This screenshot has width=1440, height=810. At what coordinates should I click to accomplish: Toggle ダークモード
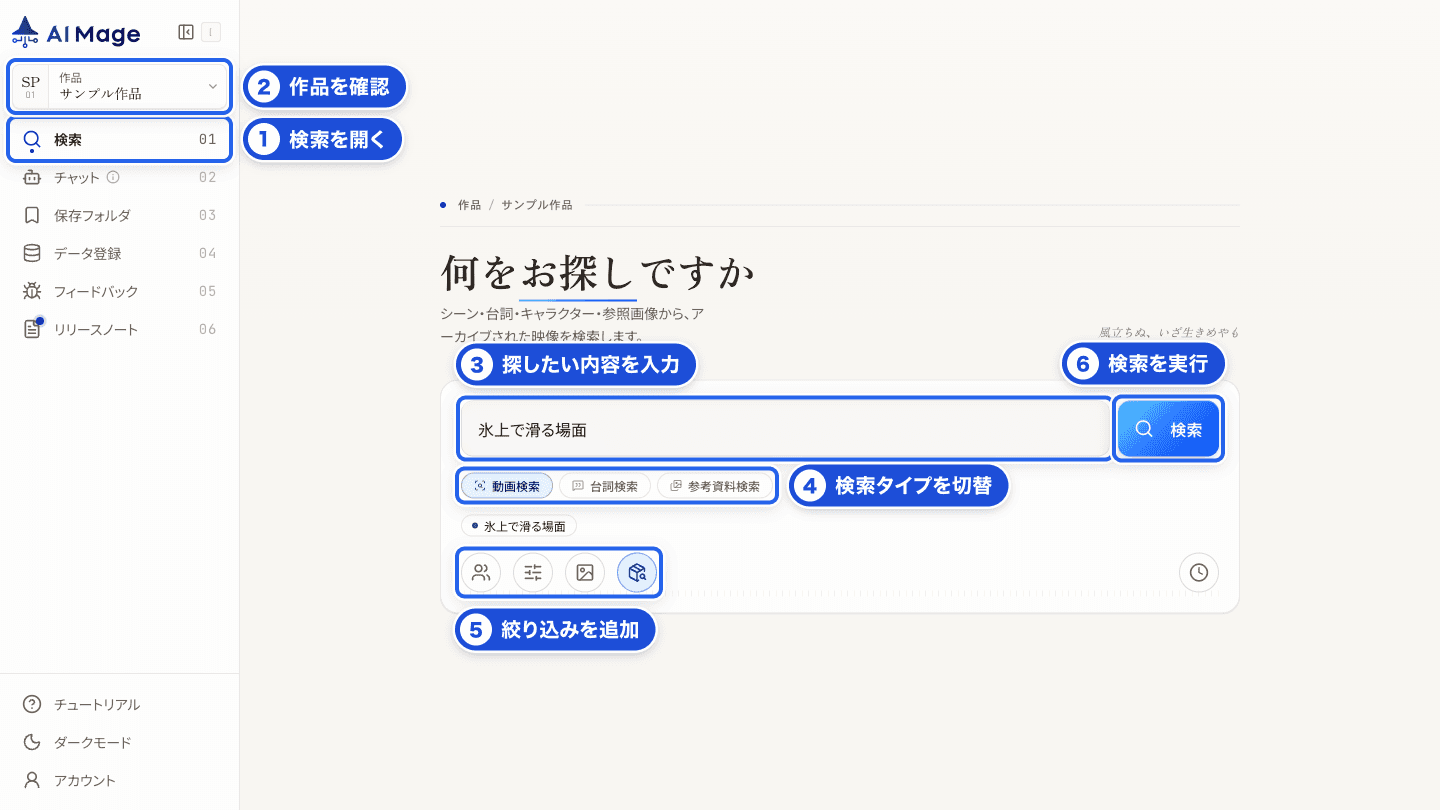(x=120, y=743)
